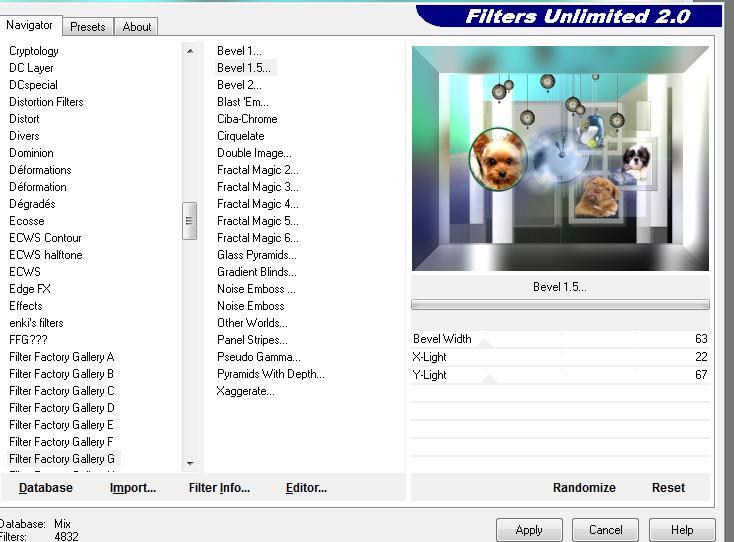Select the enki's filters category
The width and height of the screenshot is (734, 542).
point(36,323)
